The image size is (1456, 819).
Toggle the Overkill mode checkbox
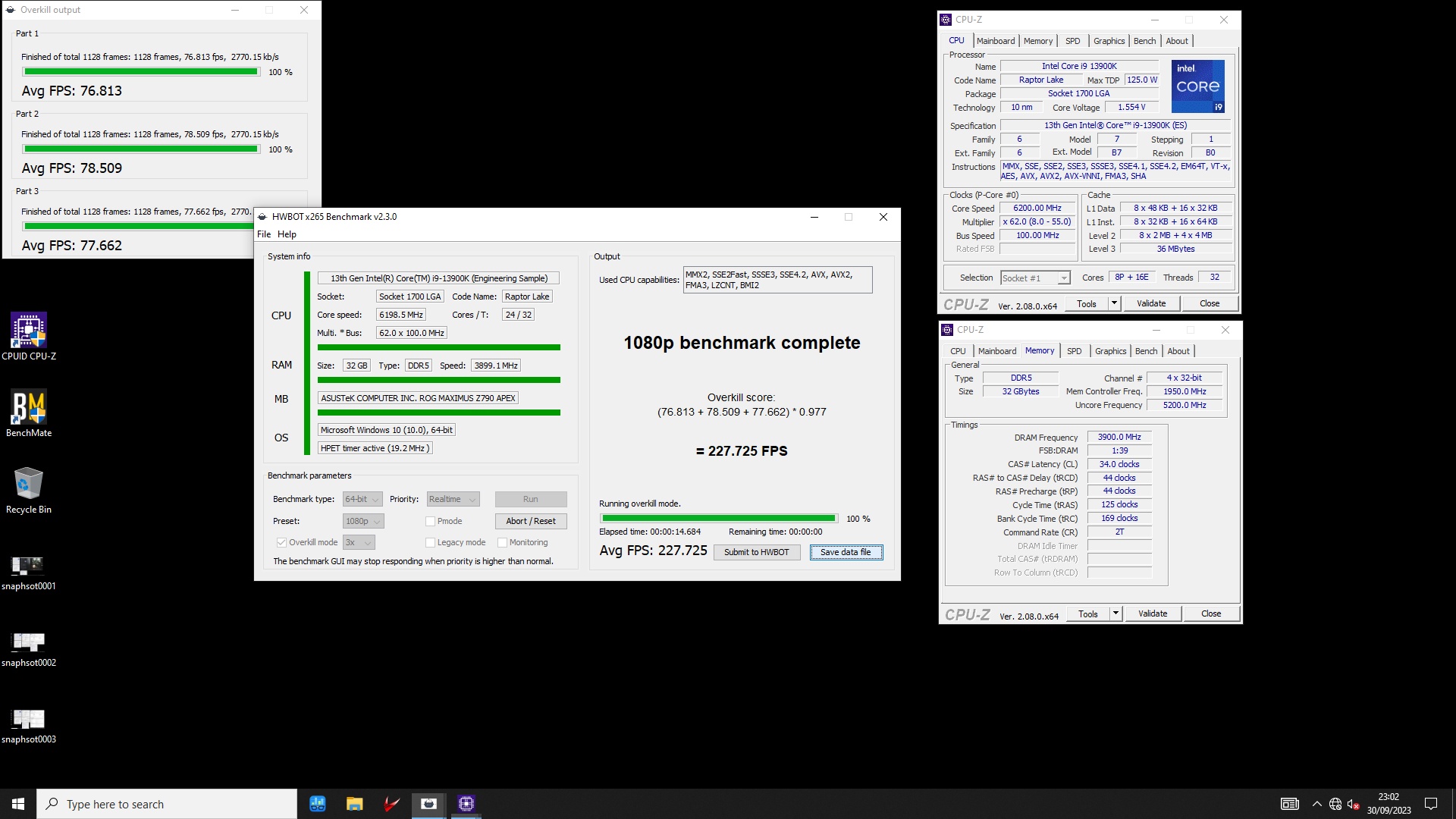281,542
